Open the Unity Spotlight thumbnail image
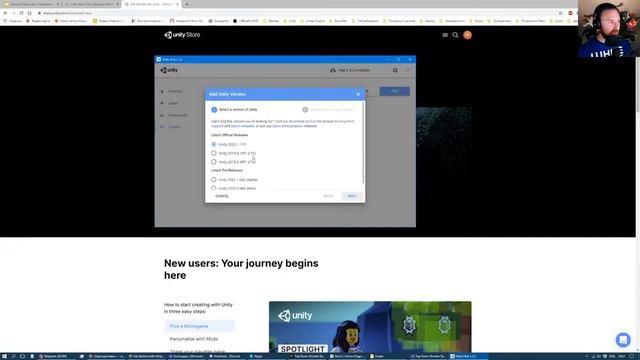This screenshot has width=640, height=360. click(370, 327)
